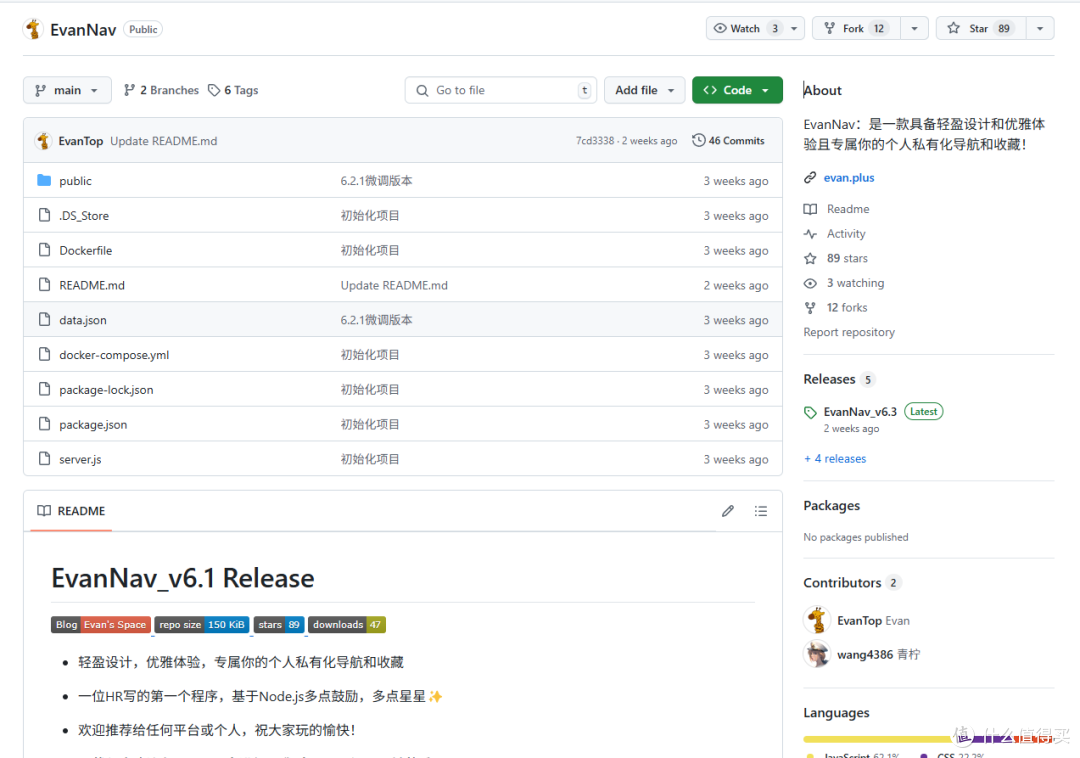Click the repo size 150 KiB badge
1080x758 pixels.
pos(202,624)
